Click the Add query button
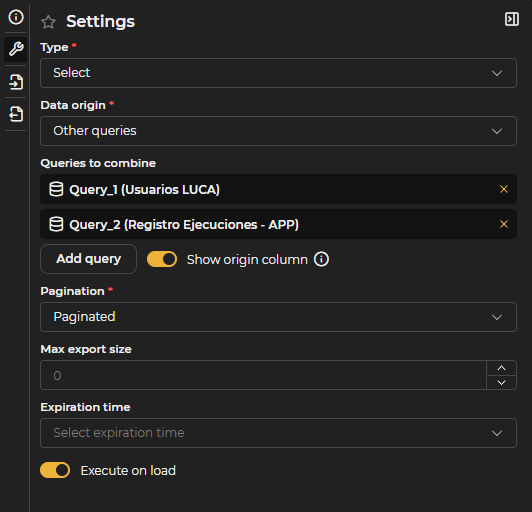This screenshot has height=512, width=532. pos(89,259)
